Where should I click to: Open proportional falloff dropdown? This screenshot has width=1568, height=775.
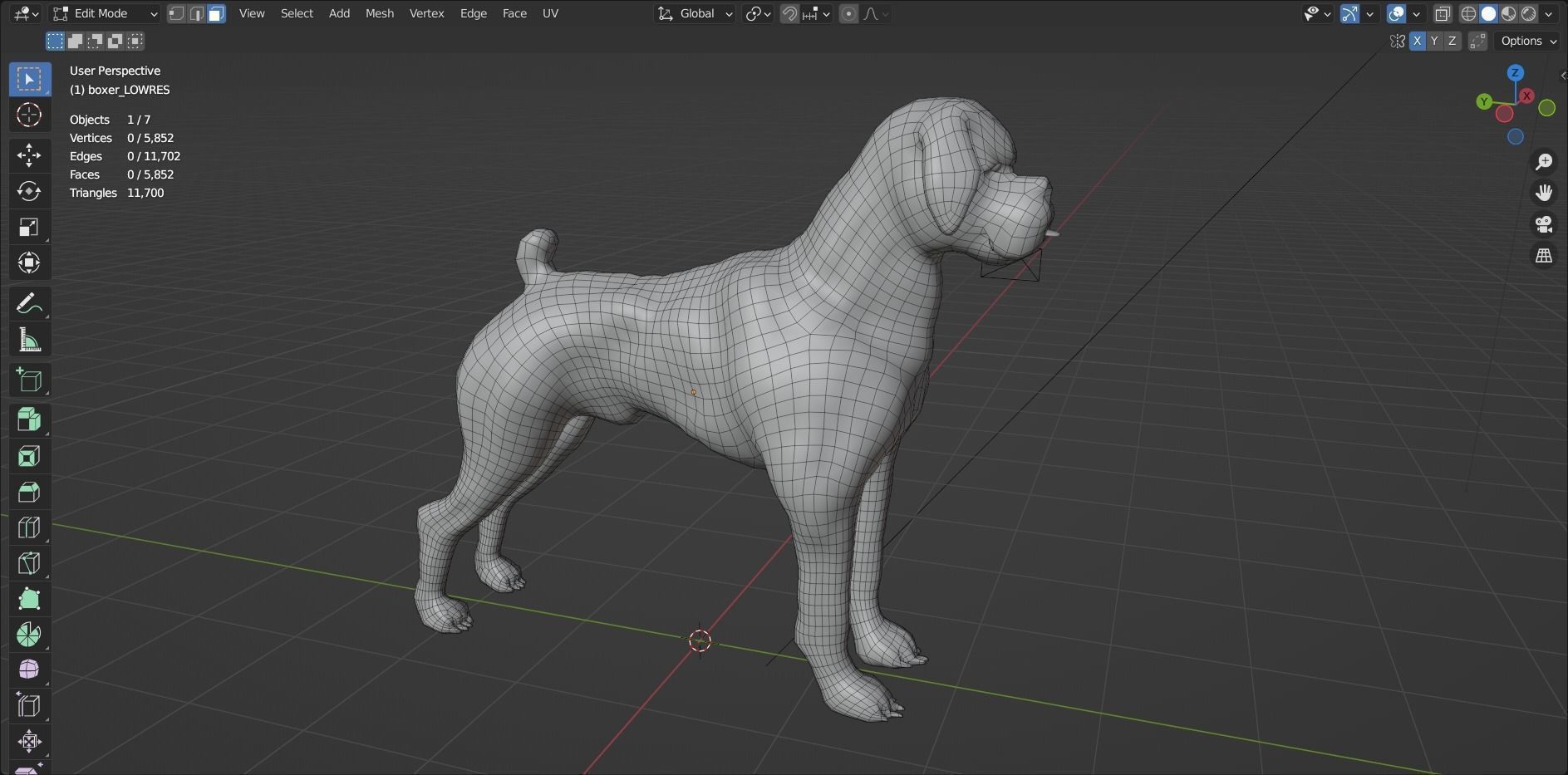tap(875, 13)
